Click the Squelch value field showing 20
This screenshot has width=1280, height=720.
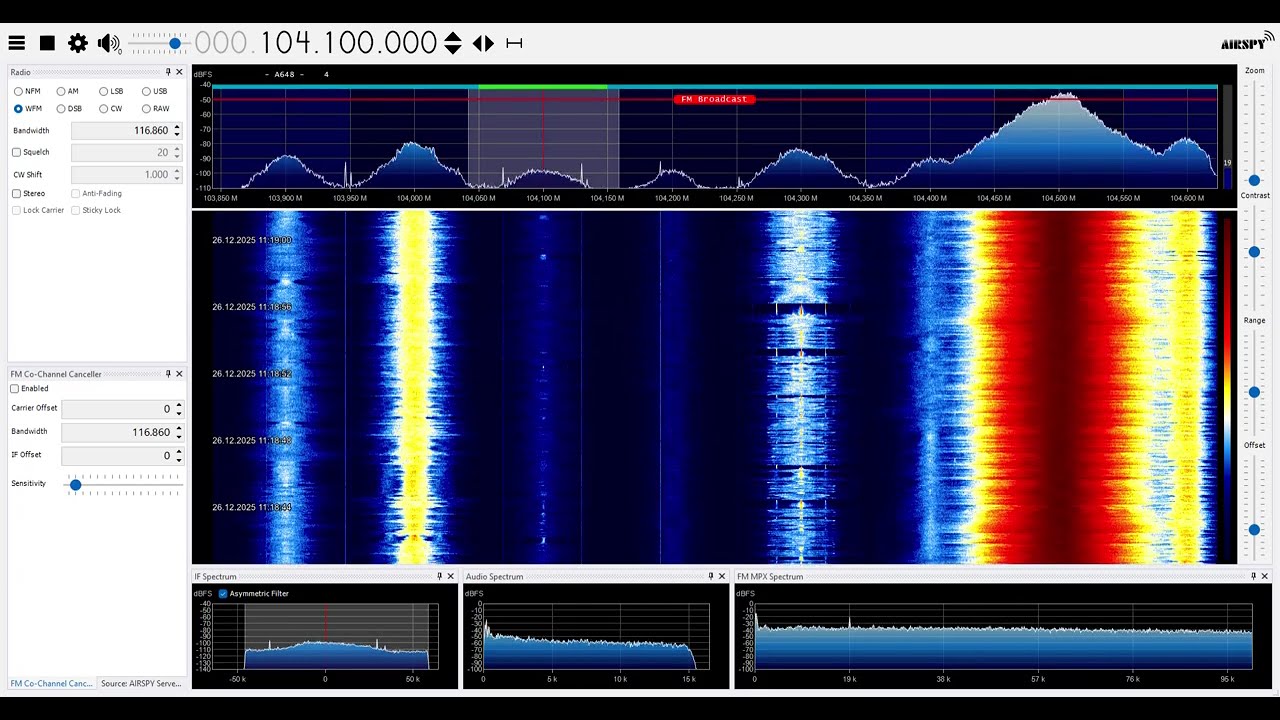(121, 152)
